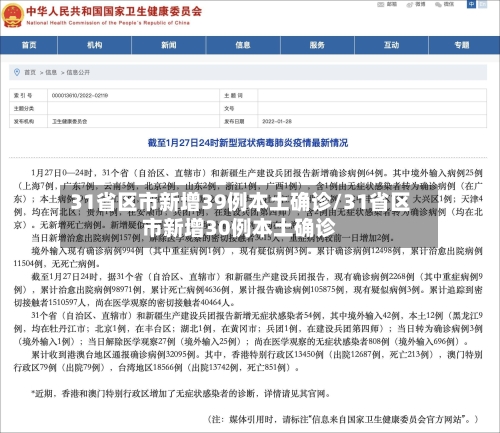Click the 微博 text label in header
Image resolution: width=500 pixels, height=433 pixels.
point(420,4)
